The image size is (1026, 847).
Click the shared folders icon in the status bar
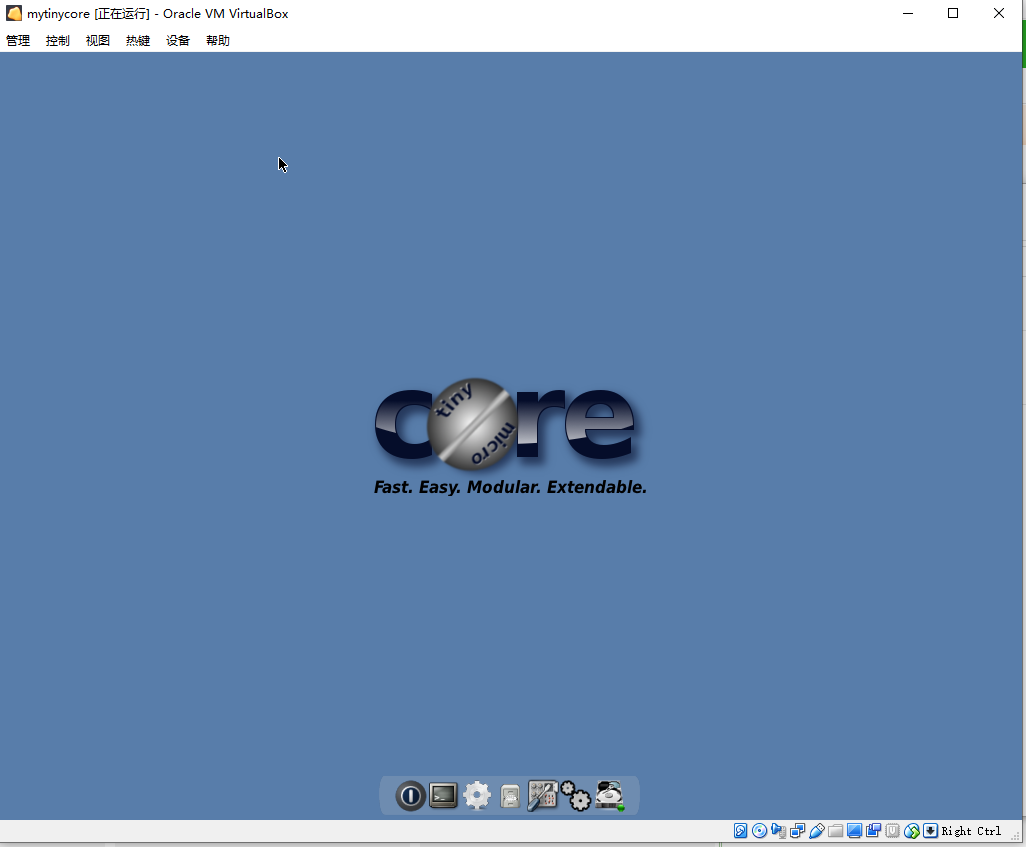coord(835,830)
